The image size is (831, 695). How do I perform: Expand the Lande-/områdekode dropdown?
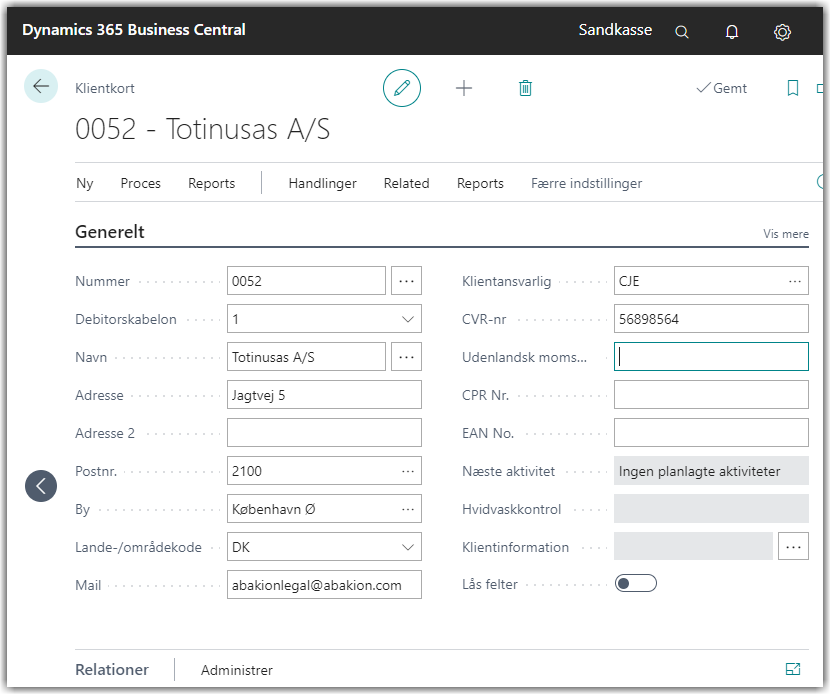pos(408,547)
